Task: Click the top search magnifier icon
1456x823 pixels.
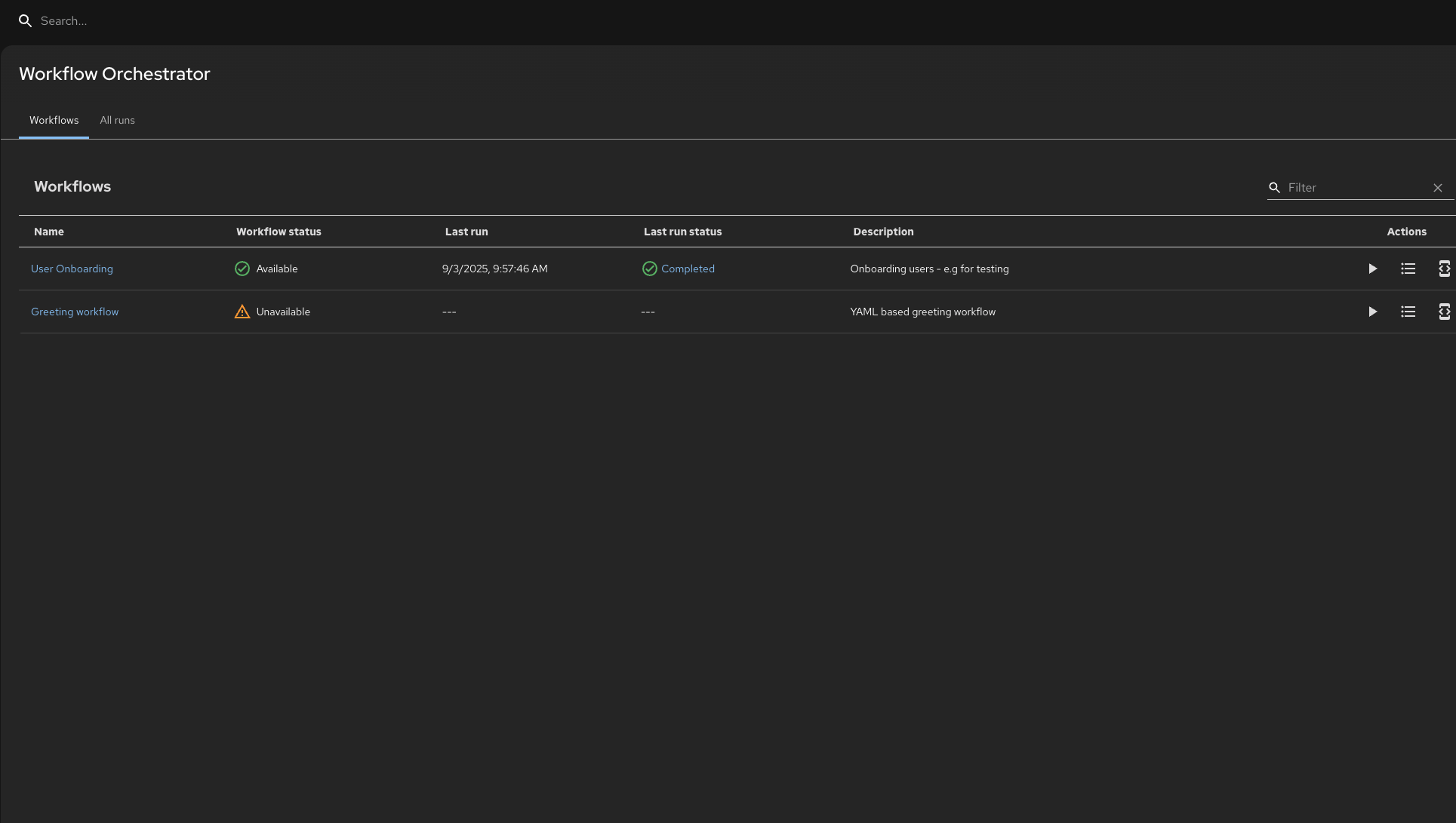Action: click(25, 21)
